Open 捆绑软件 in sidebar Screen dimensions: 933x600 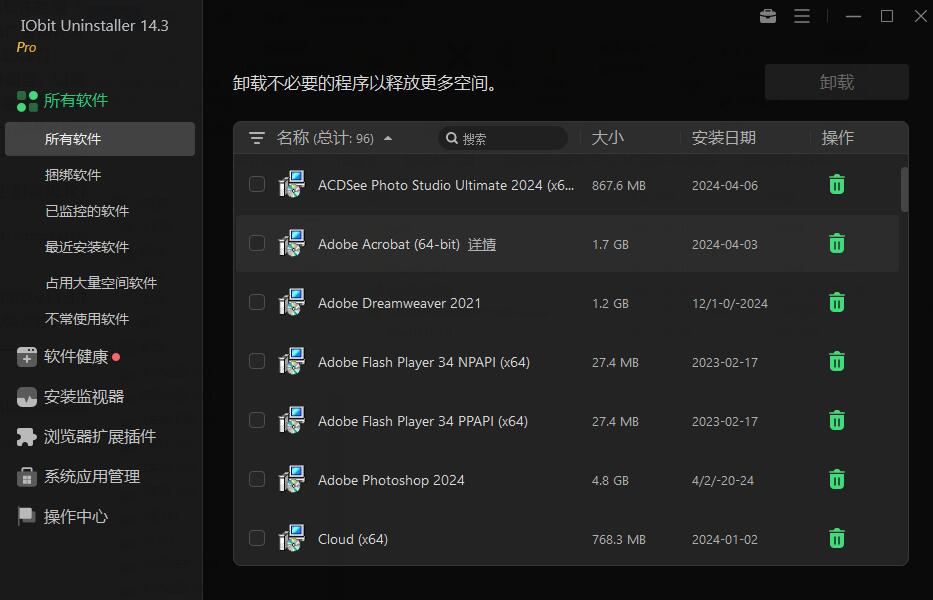point(73,175)
